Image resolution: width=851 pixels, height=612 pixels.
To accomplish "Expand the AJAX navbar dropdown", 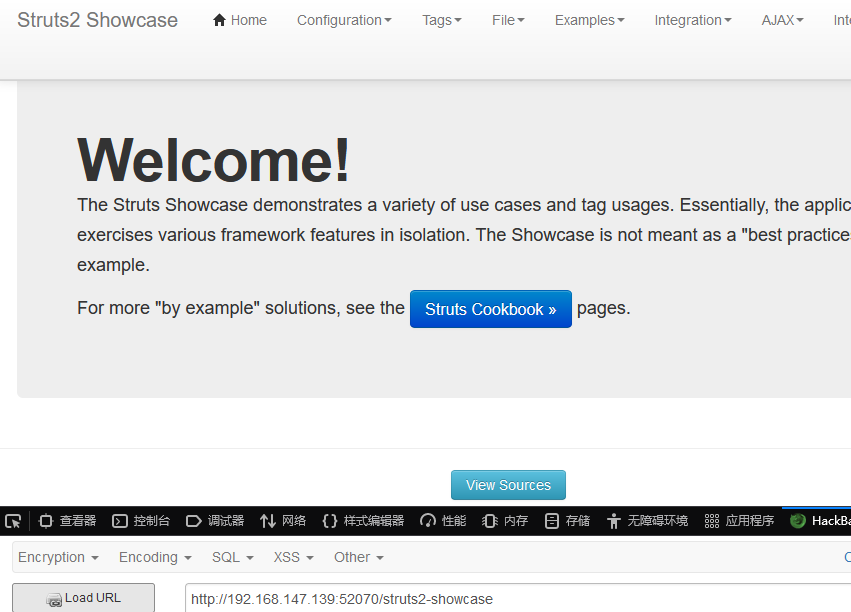I will (x=782, y=20).
